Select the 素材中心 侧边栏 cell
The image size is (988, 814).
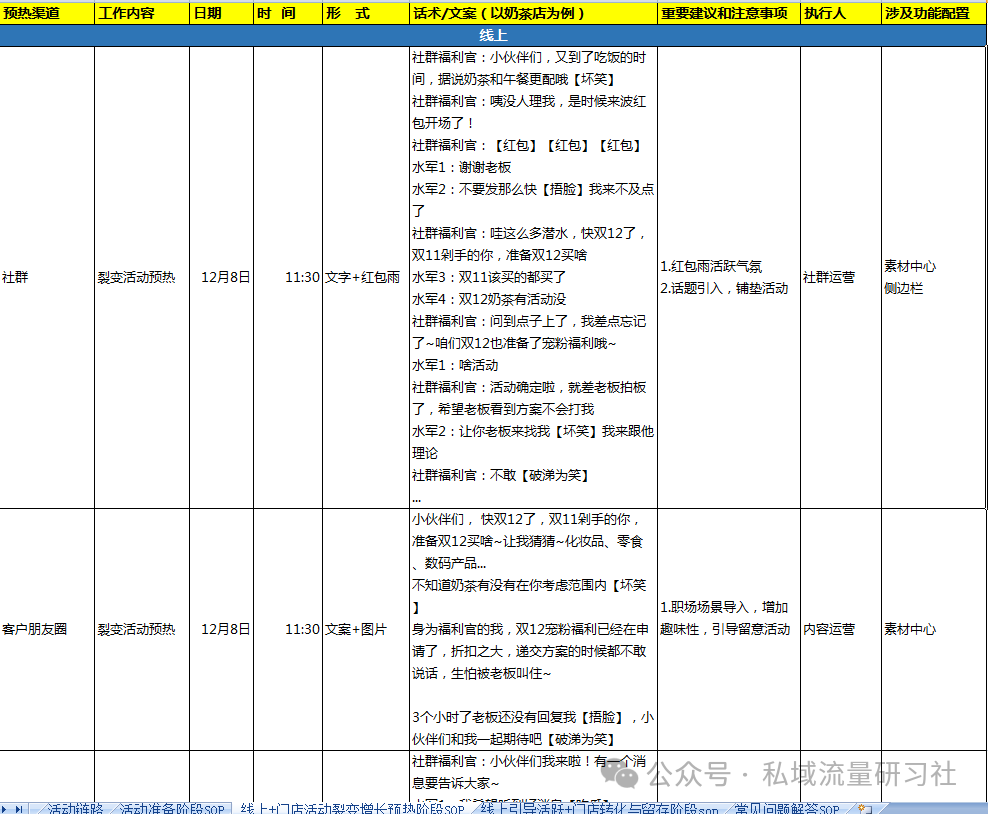(933, 277)
